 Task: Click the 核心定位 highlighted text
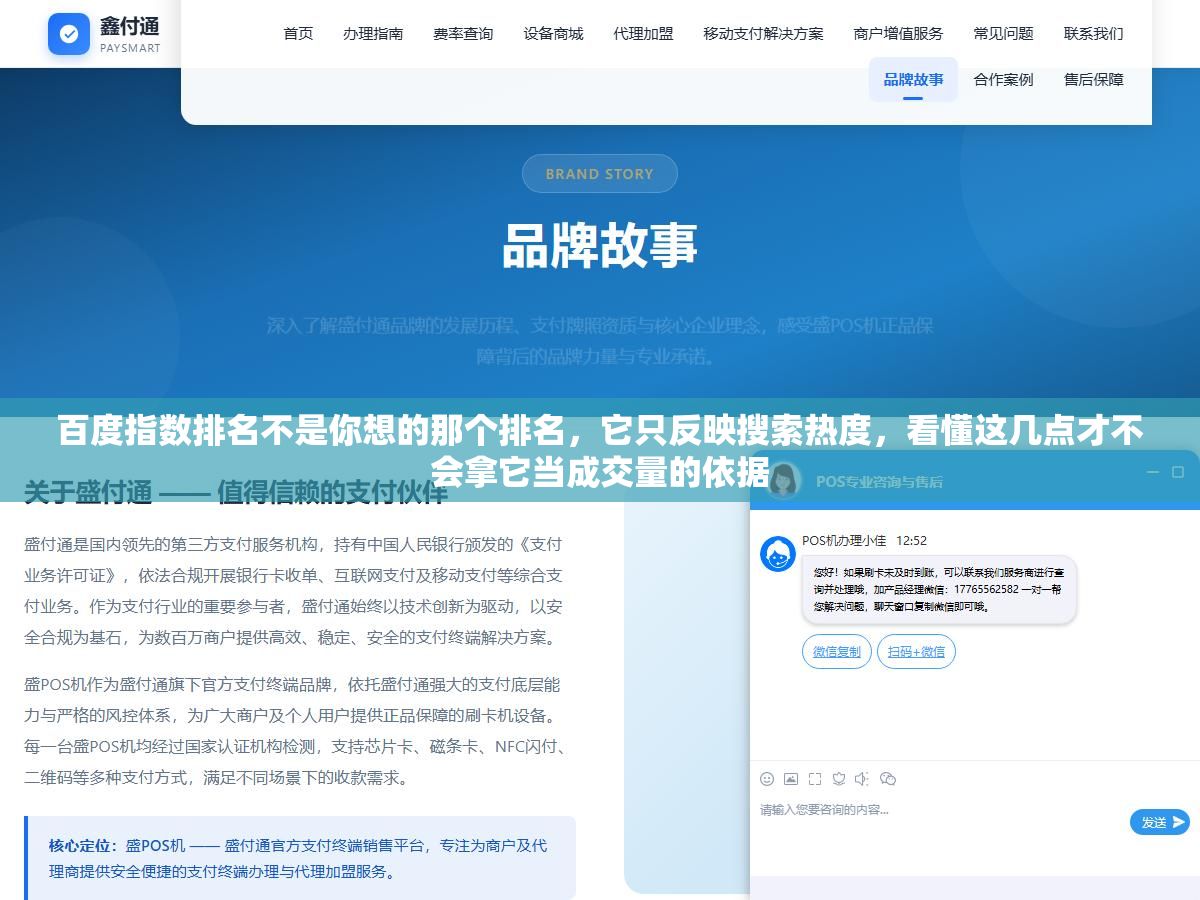83,846
